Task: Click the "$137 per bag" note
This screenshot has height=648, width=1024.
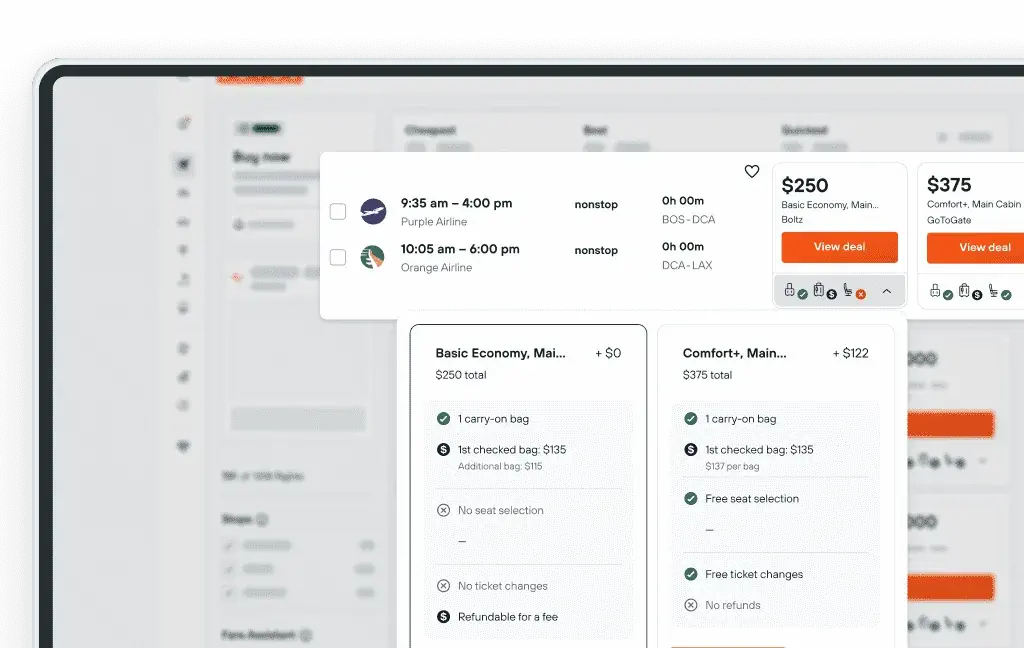Action: [x=732, y=466]
